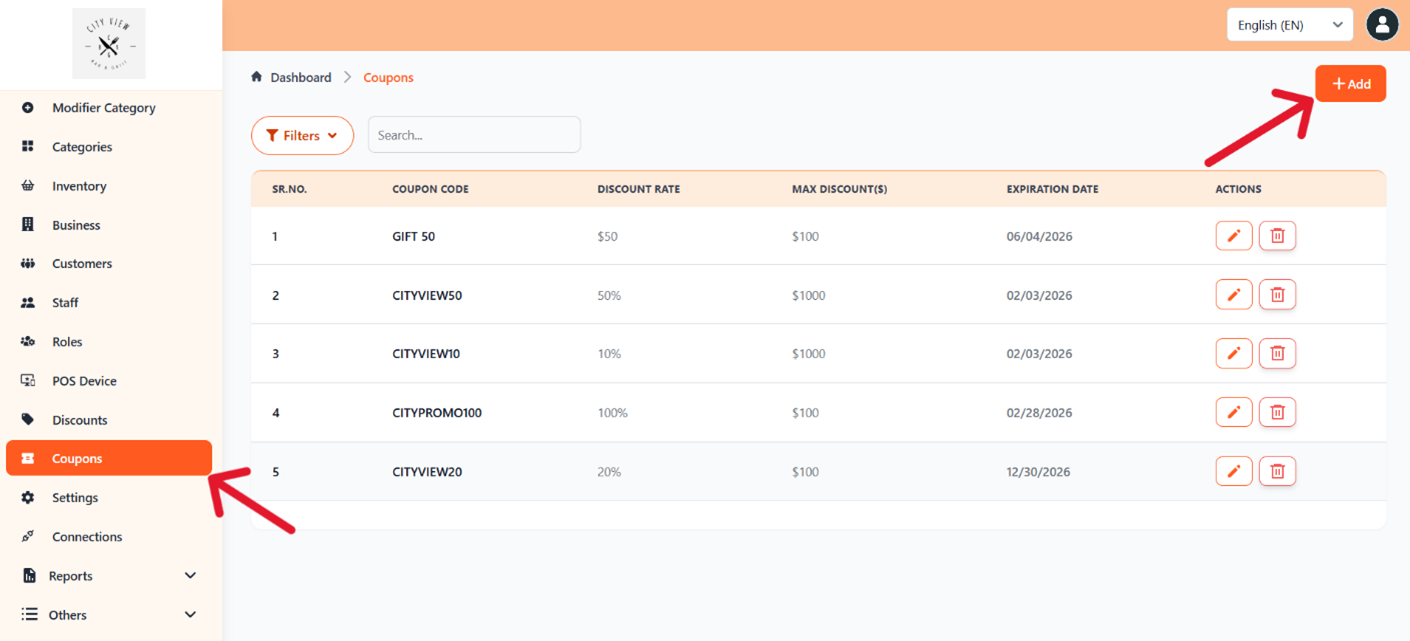Click the City View restaurant logo
This screenshot has height=641, width=1410.
109,44
